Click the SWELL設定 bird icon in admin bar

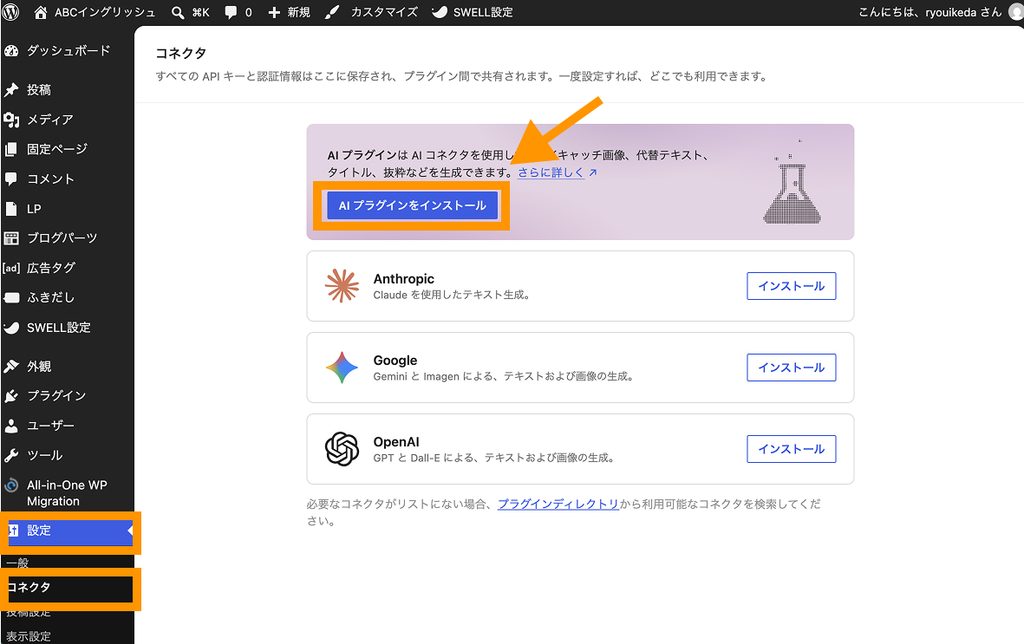pos(440,12)
